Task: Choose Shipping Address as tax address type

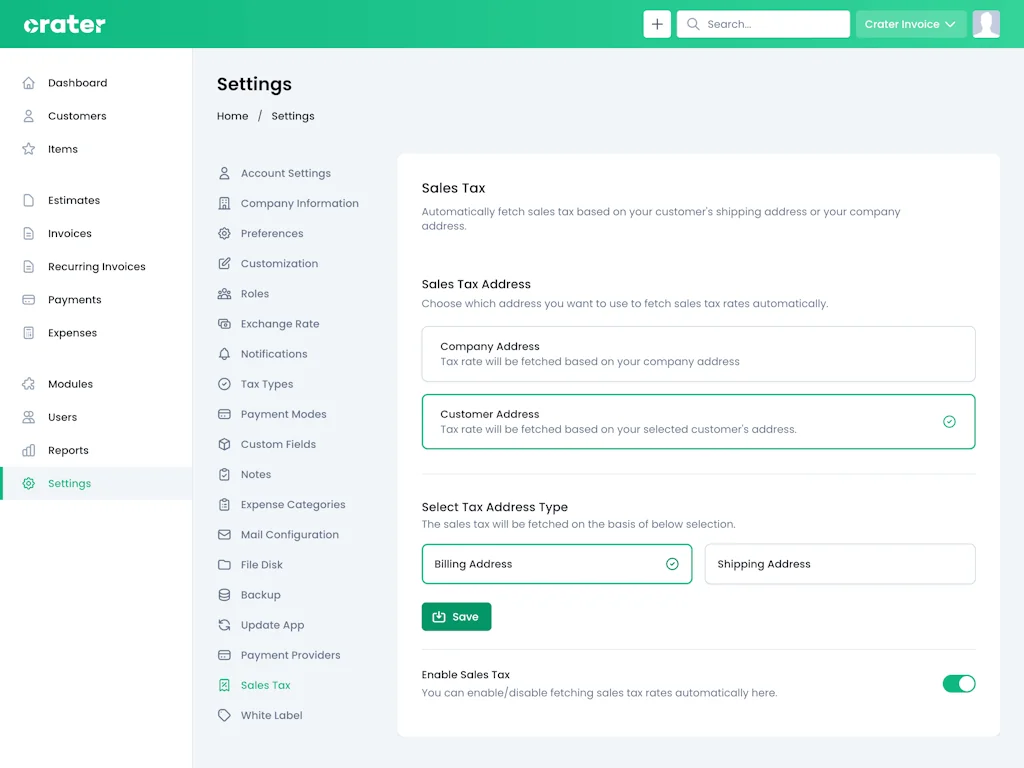Action: click(839, 564)
